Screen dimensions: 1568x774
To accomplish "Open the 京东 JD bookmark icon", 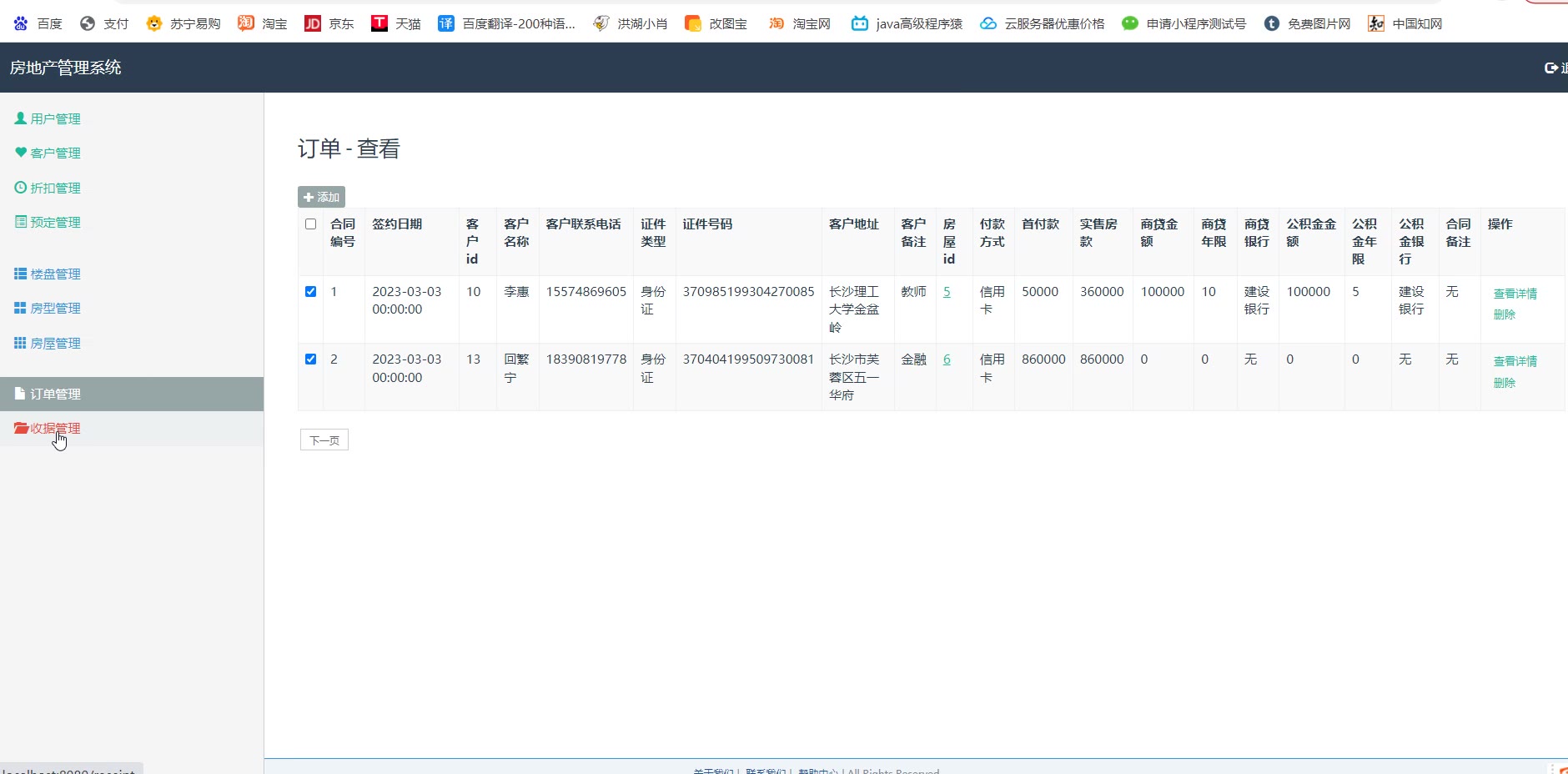I will coord(313,23).
